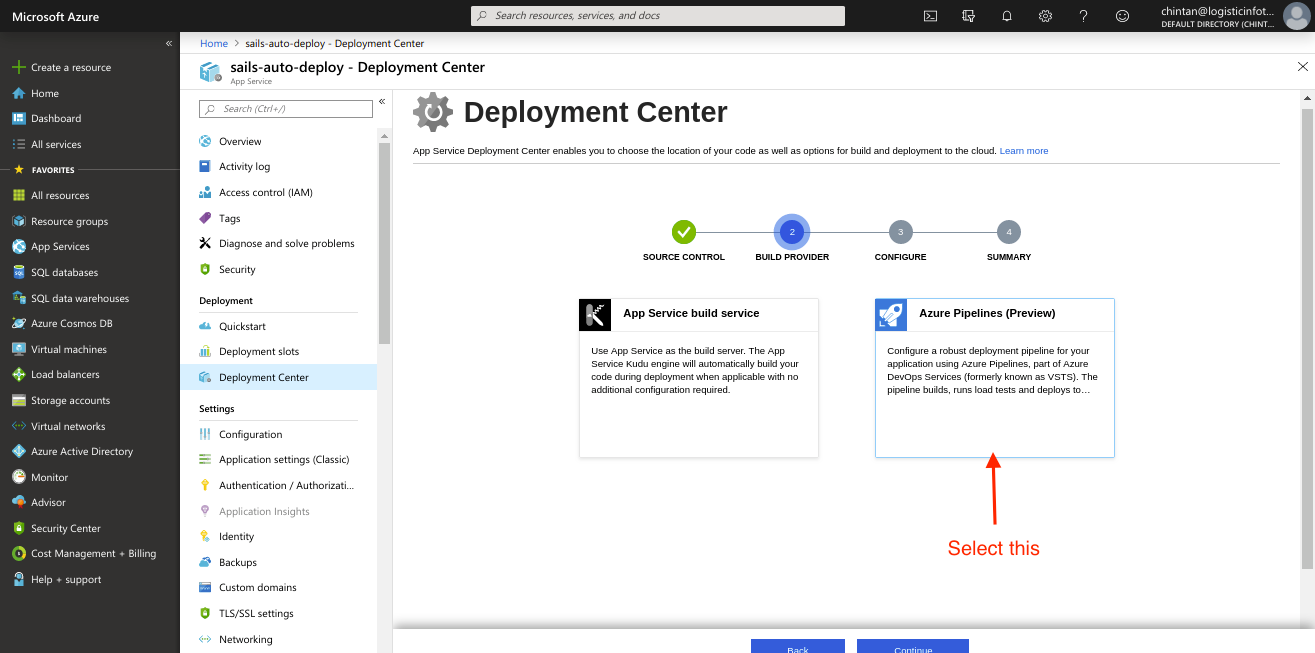Click the Advisor icon in sidebar

18,502
